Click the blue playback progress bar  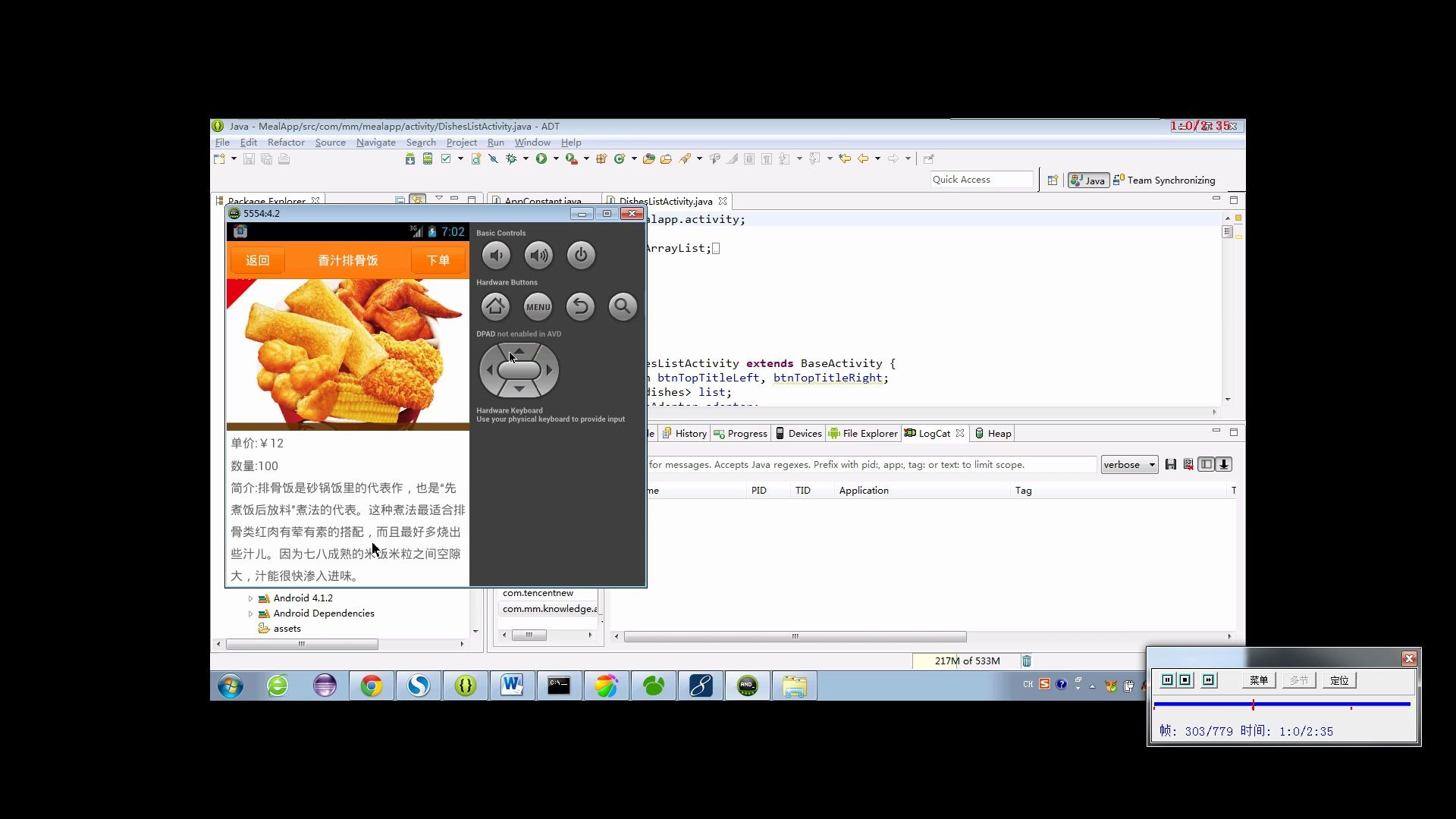[1282, 704]
